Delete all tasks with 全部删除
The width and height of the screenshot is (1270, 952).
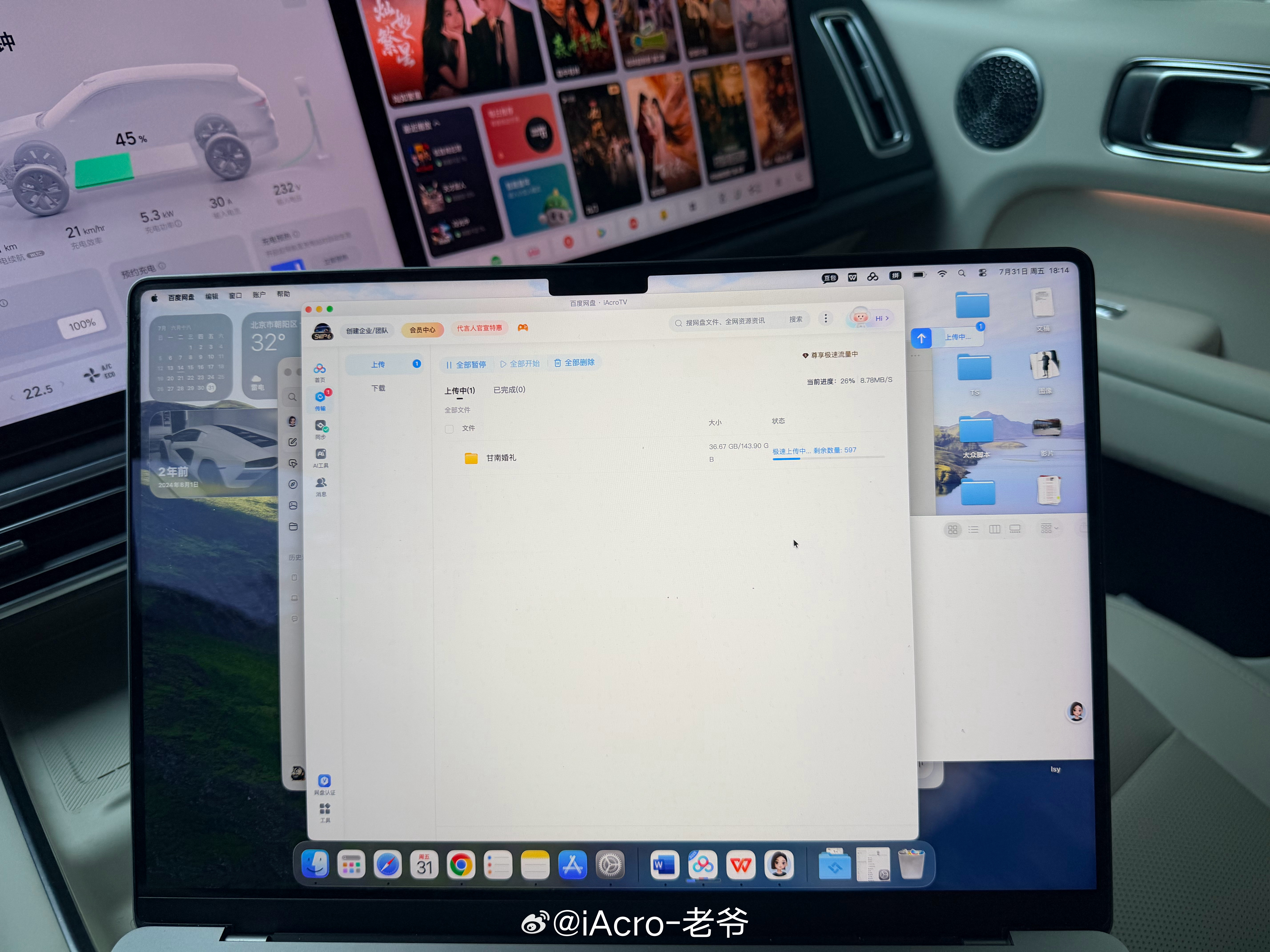tap(574, 363)
